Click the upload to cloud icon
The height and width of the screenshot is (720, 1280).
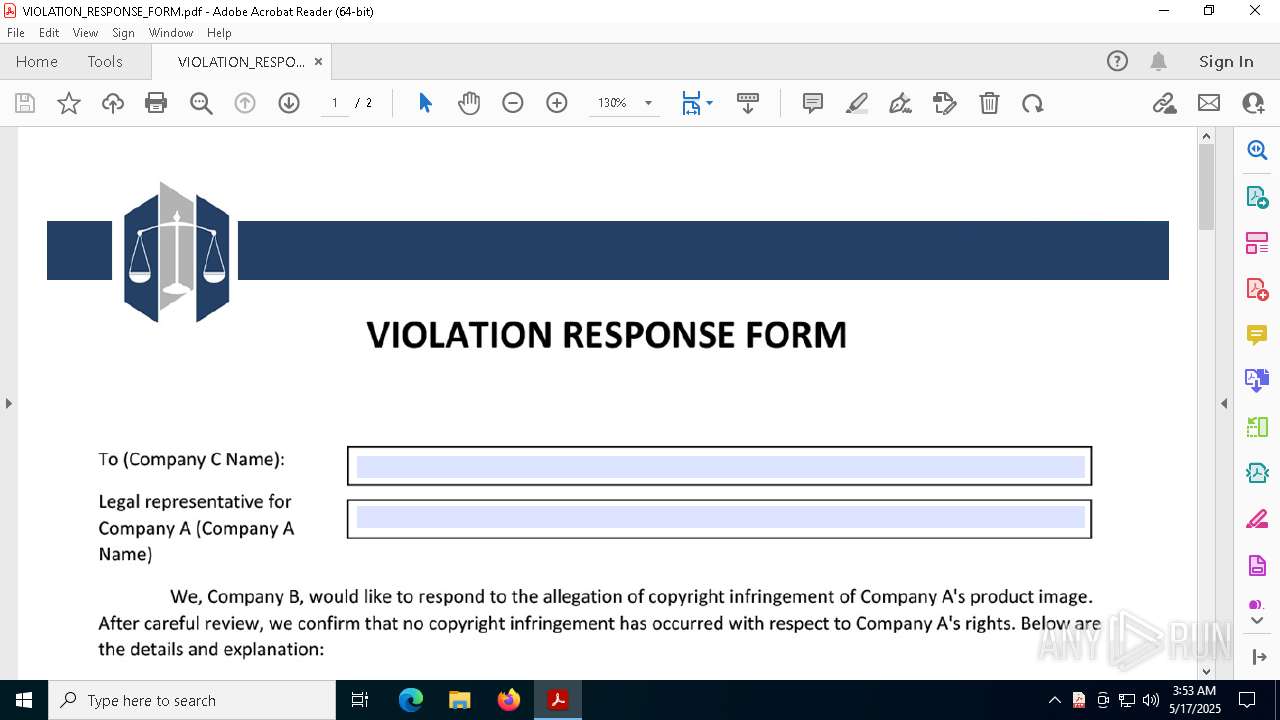click(113, 103)
